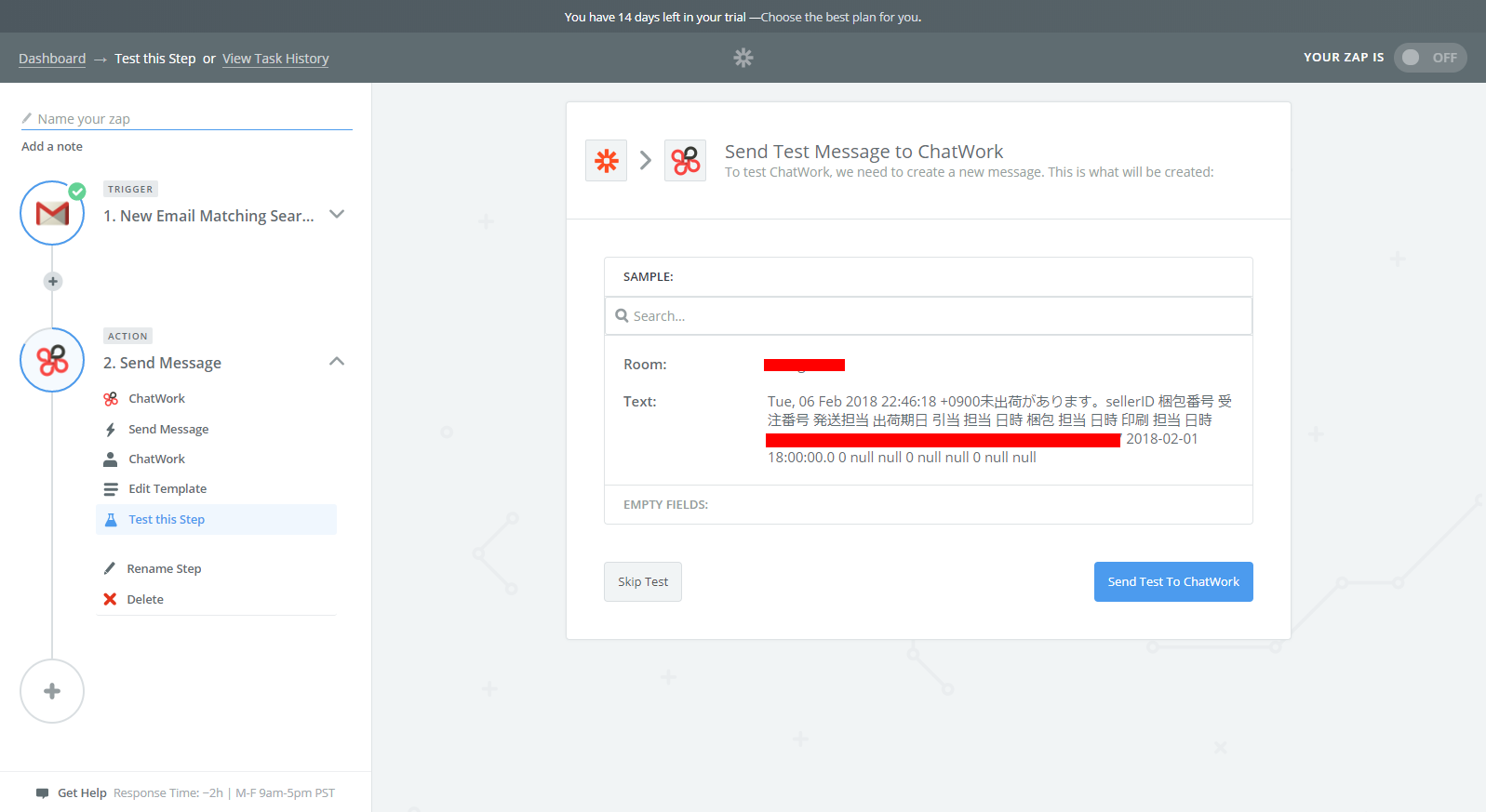This screenshot has height=812, width=1486.
Task: Click the ACTION label badge
Action: 127,336
